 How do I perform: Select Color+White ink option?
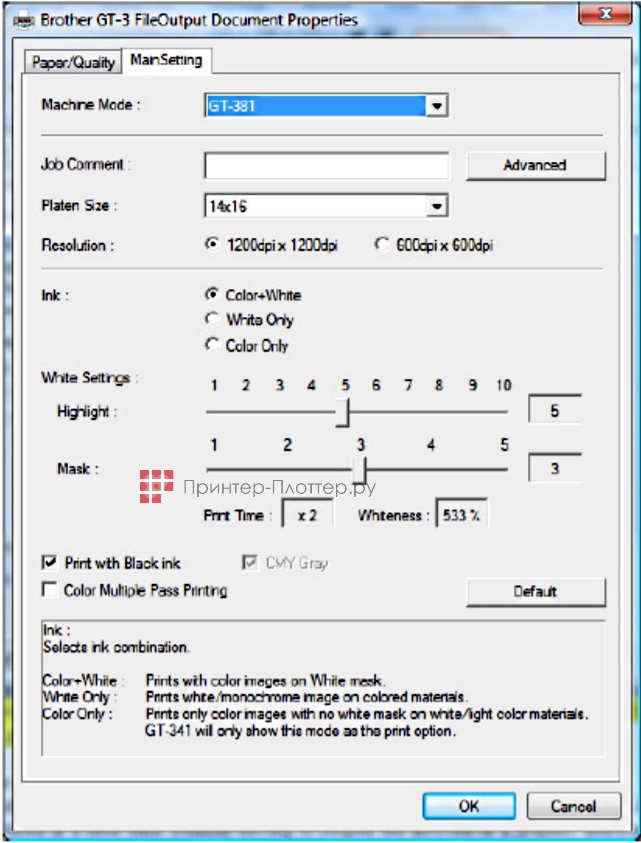[211, 295]
